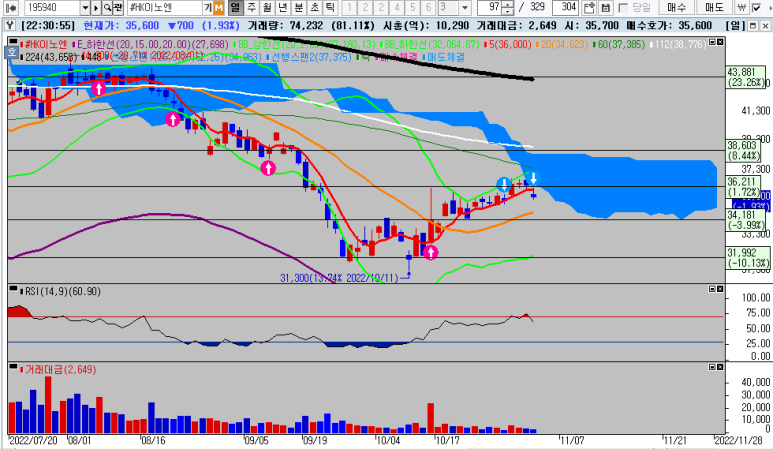The height and width of the screenshot is (449, 773).
Task: Open the interval value 3 dropdown
Action: pos(464,7)
